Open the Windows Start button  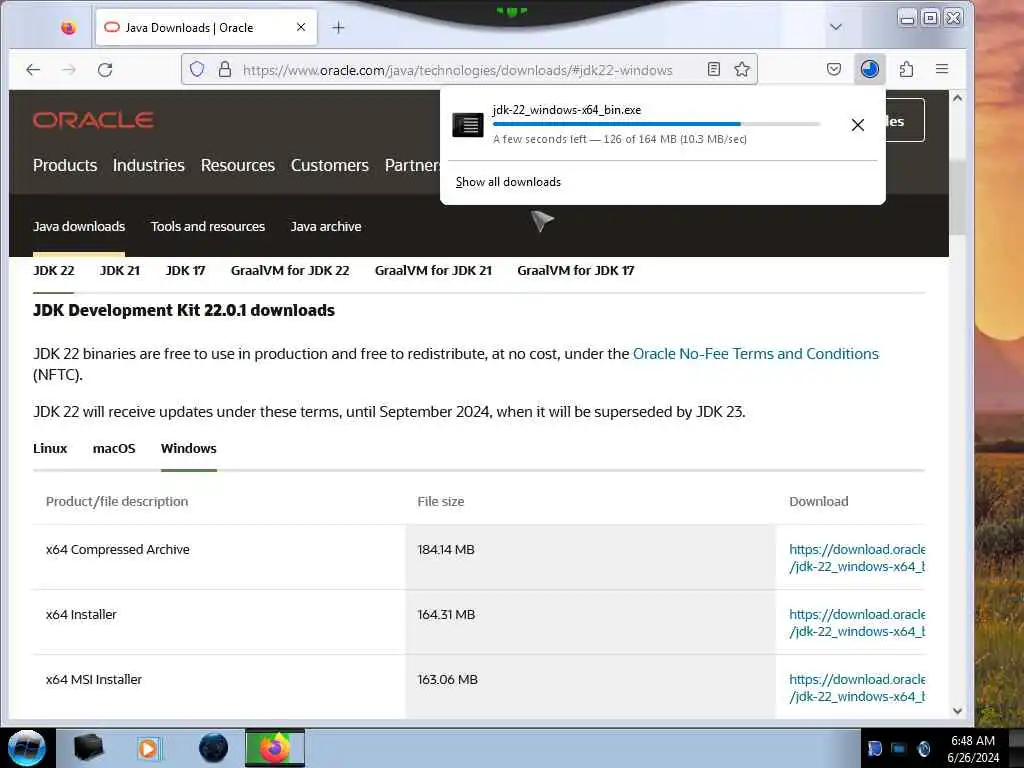coord(27,748)
